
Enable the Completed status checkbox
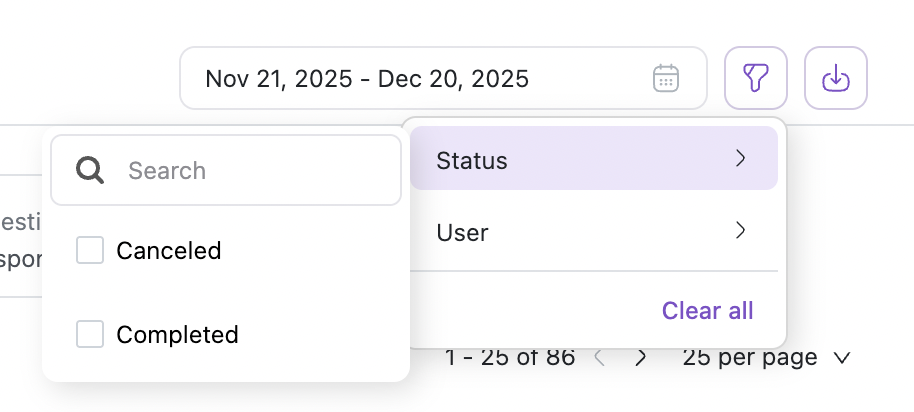[91, 334]
